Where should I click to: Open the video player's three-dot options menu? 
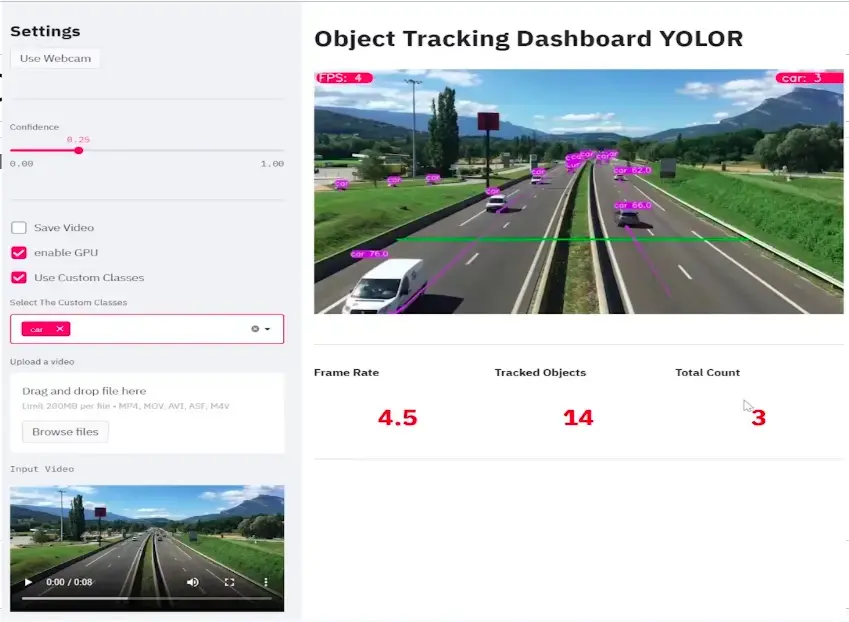point(264,580)
